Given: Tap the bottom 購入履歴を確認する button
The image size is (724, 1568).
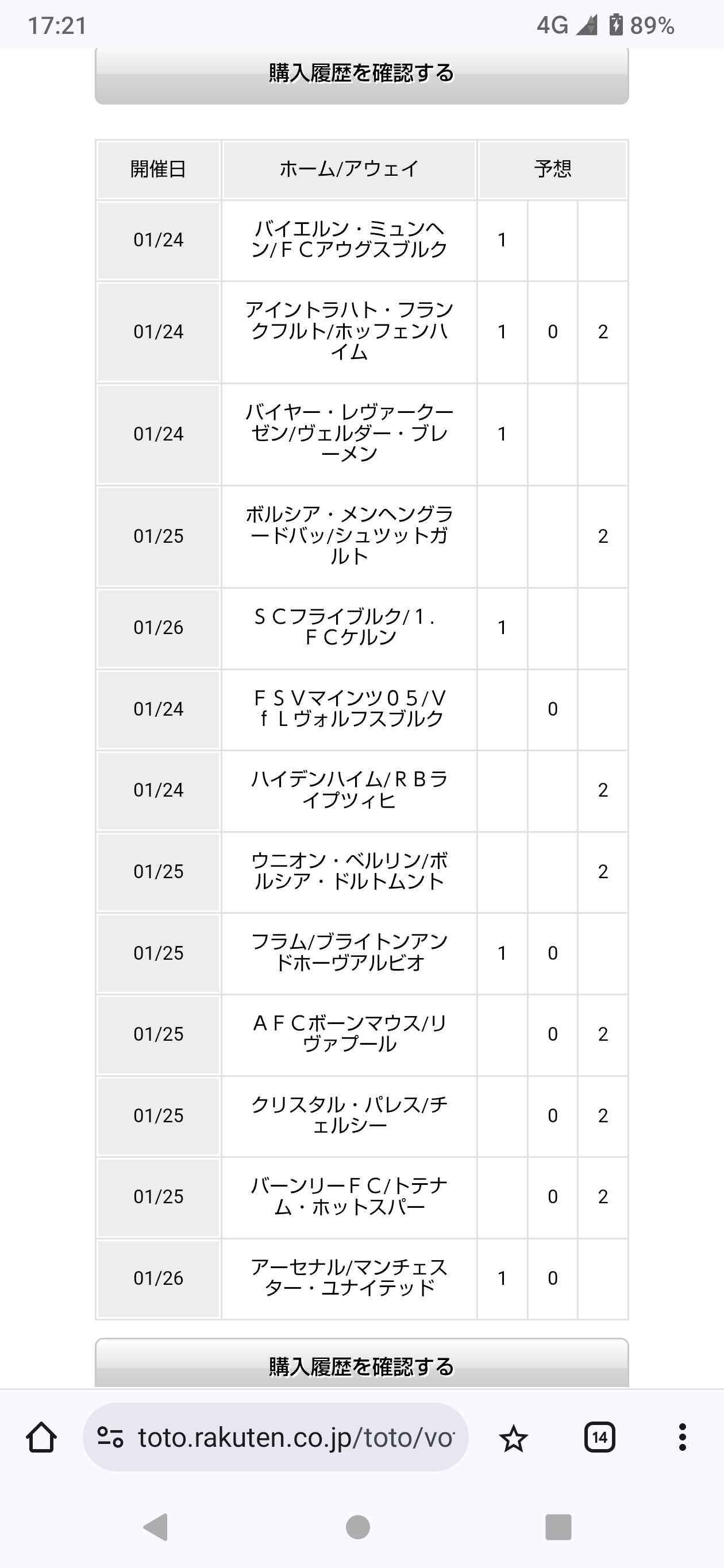Looking at the screenshot, I should [x=361, y=1366].
